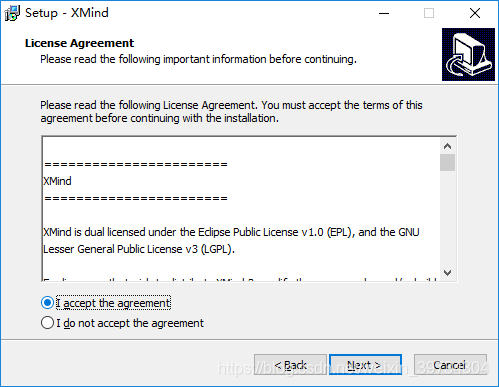Go back with the < Back button
This screenshot has width=499, height=387.
click(x=290, y=365)
